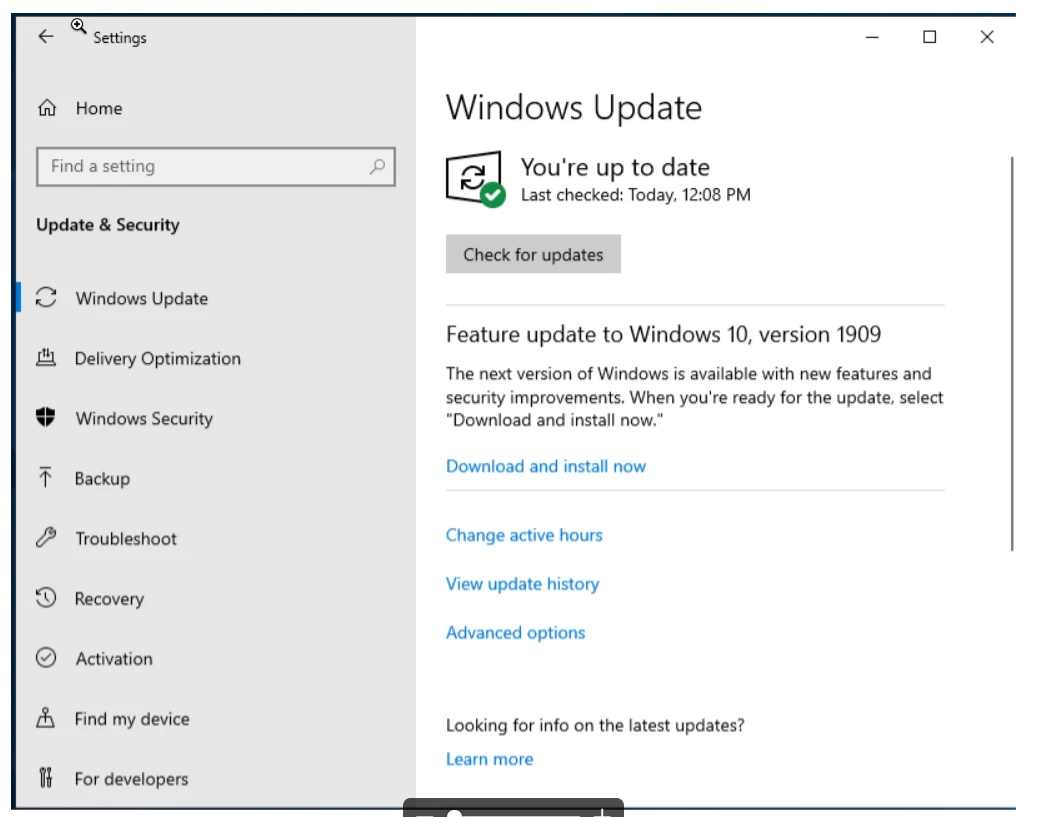This screenshot has height=817, width=1047.
Task: Click the Find a setting search field
Action: [x=216, y=166]
